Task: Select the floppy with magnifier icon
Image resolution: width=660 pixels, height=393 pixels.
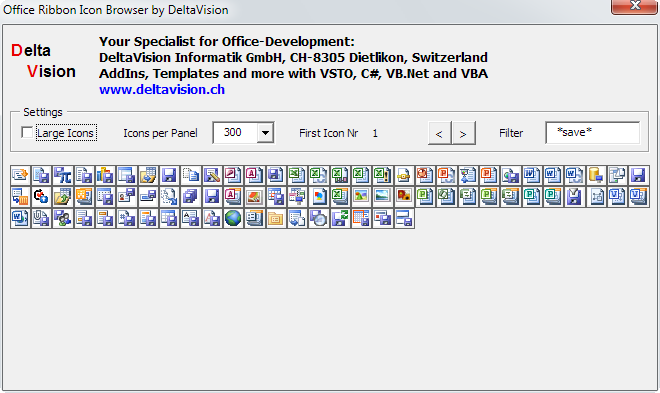Action: tap(319, 218)
